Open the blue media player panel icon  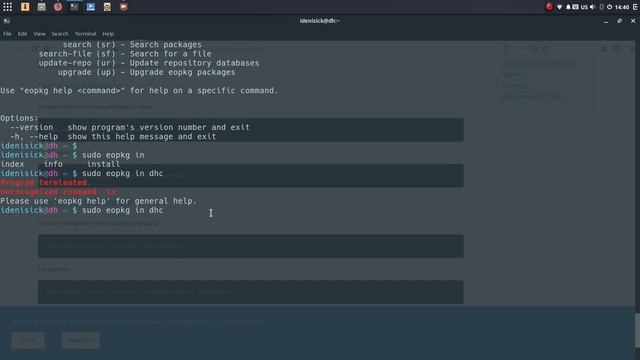coord(91,7)
